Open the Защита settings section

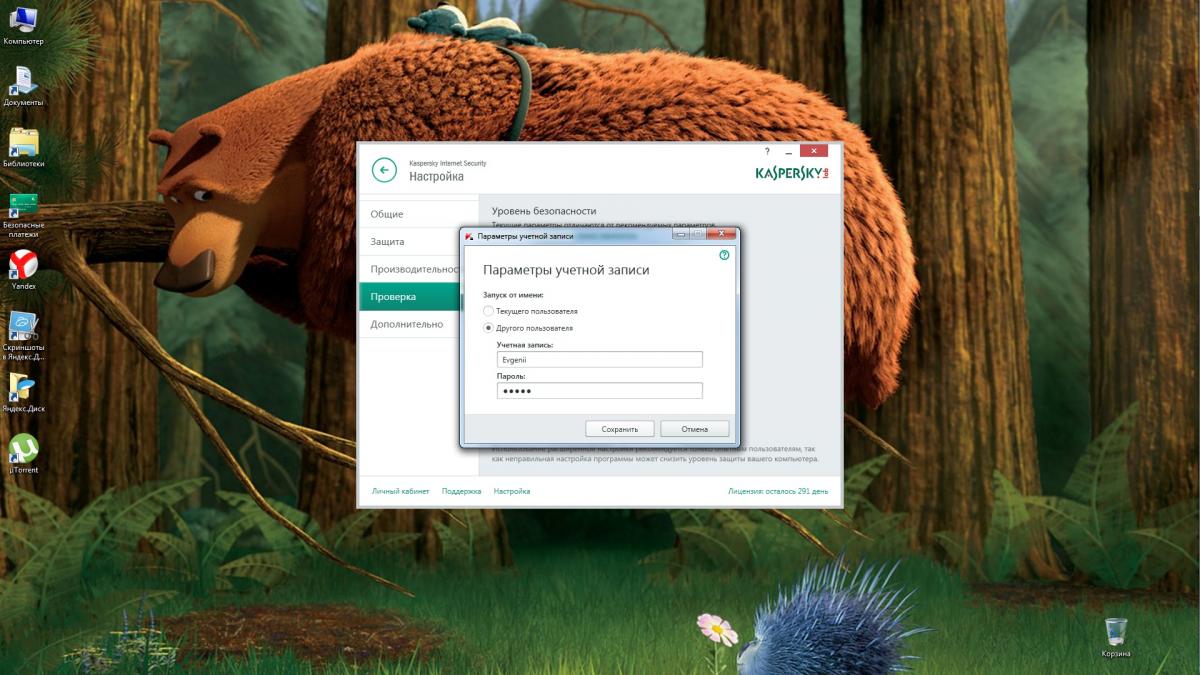click(x=418, y=242)
